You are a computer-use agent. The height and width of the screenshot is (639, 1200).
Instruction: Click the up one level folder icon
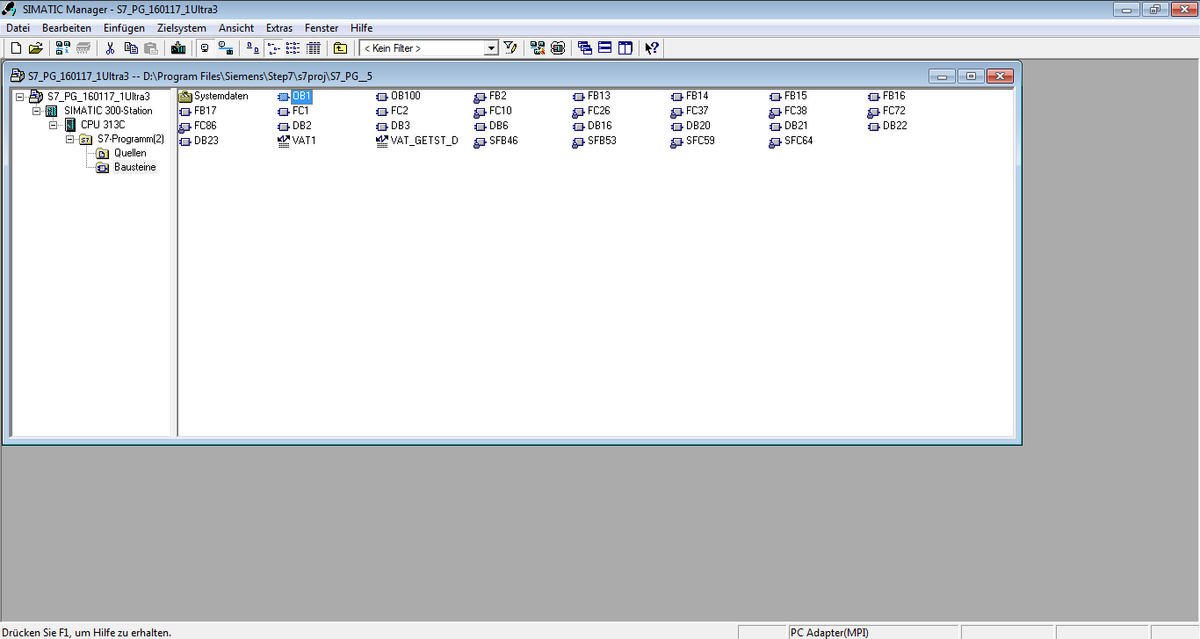(x=340, y=48)
